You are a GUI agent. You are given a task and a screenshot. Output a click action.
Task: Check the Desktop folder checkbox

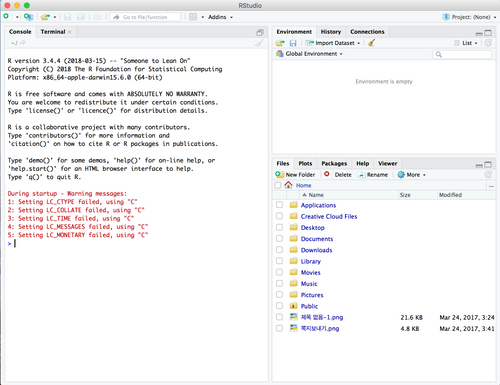[279, 227]
